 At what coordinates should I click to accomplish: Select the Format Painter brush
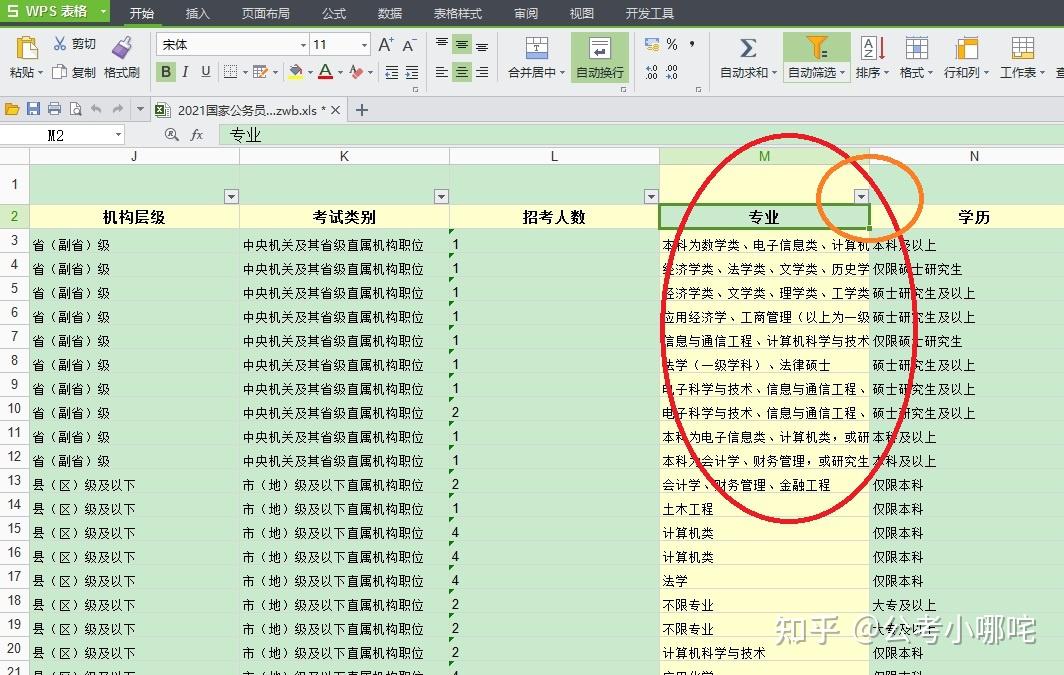click(x=122, y=47)
